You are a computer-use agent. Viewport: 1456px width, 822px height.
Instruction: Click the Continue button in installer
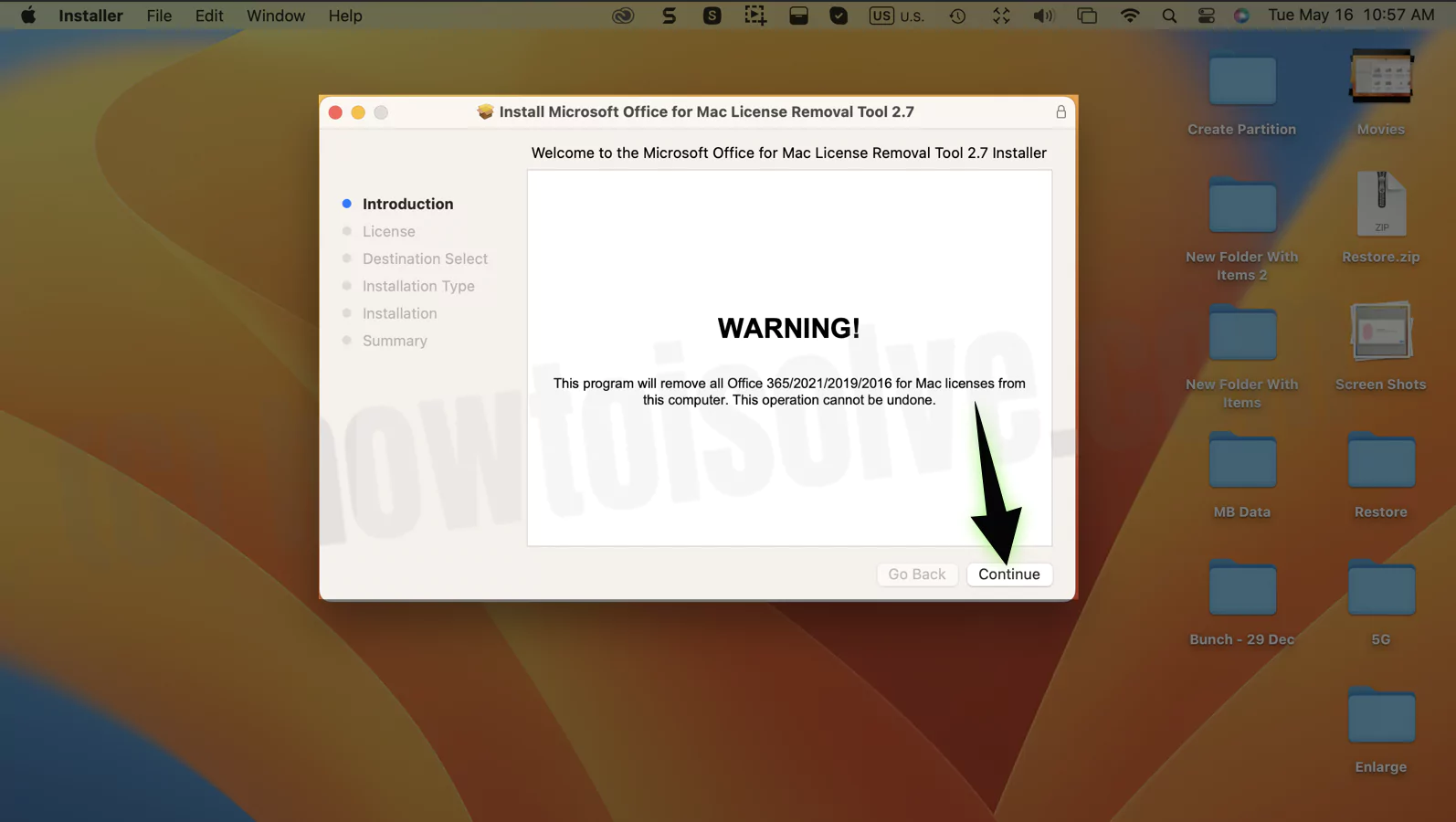(x=1008, y=574)
